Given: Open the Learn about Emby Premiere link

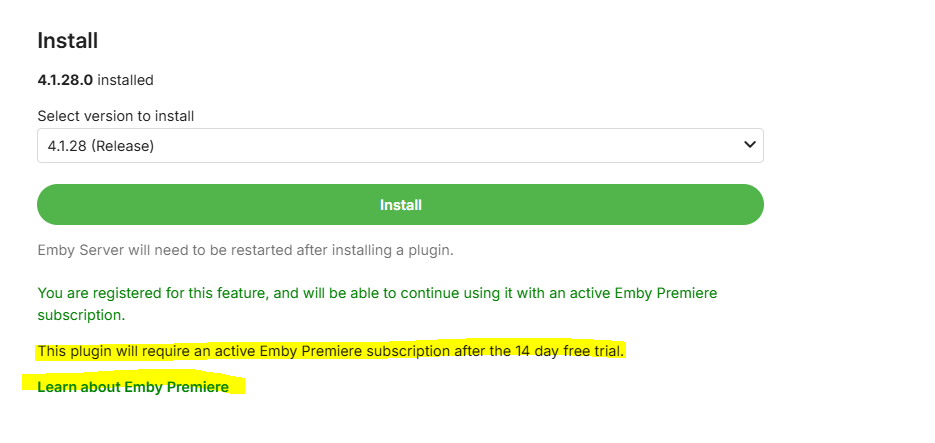Looking at the screenshot, I should tap(133, 387).
